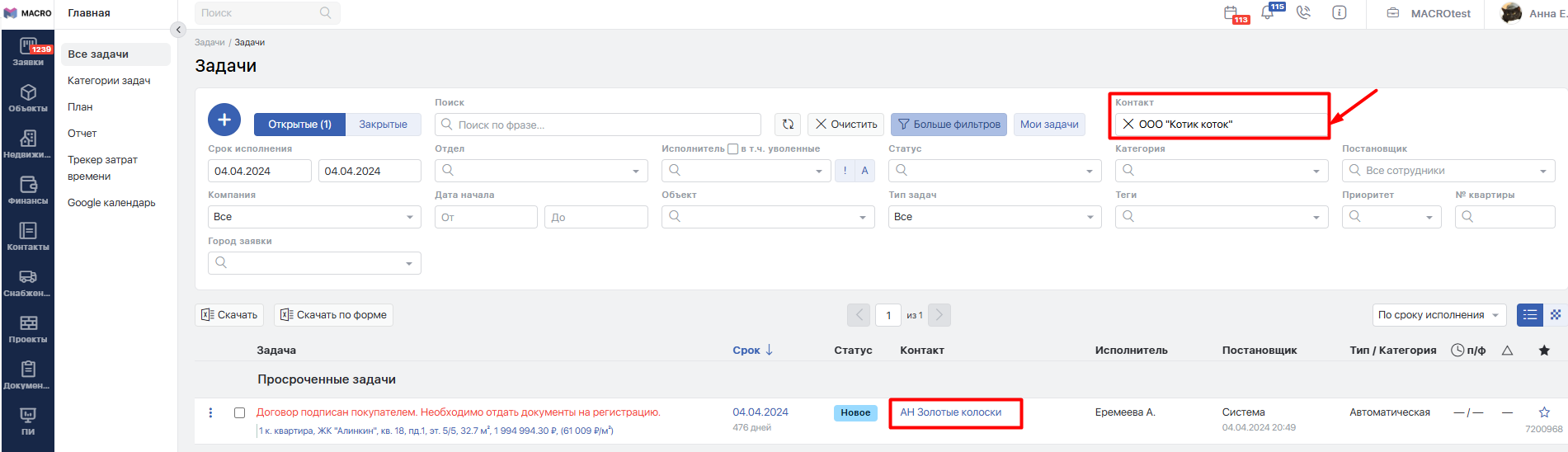Viewport: 1568px width, 452px height.
Task: Click the phone calls icon in the header
Action: click(1303, 13)
